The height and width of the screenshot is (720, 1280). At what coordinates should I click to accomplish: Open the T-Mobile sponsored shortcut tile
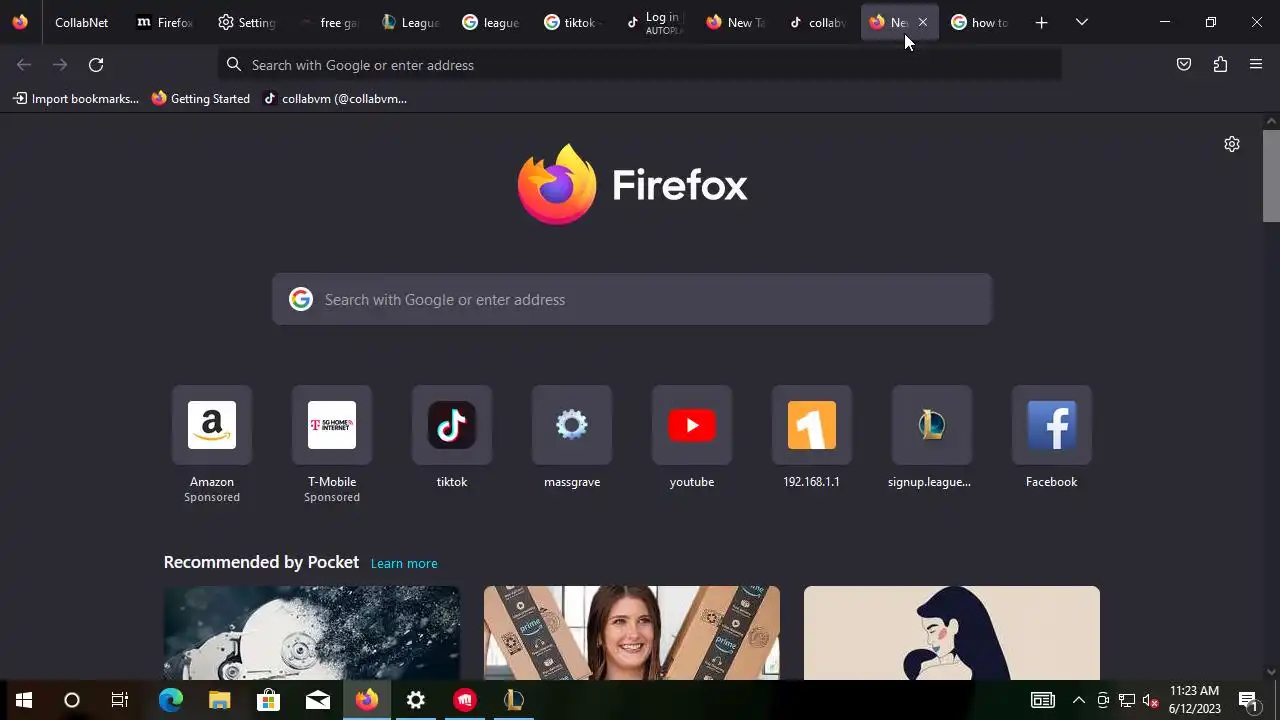(x=332, y=425)
